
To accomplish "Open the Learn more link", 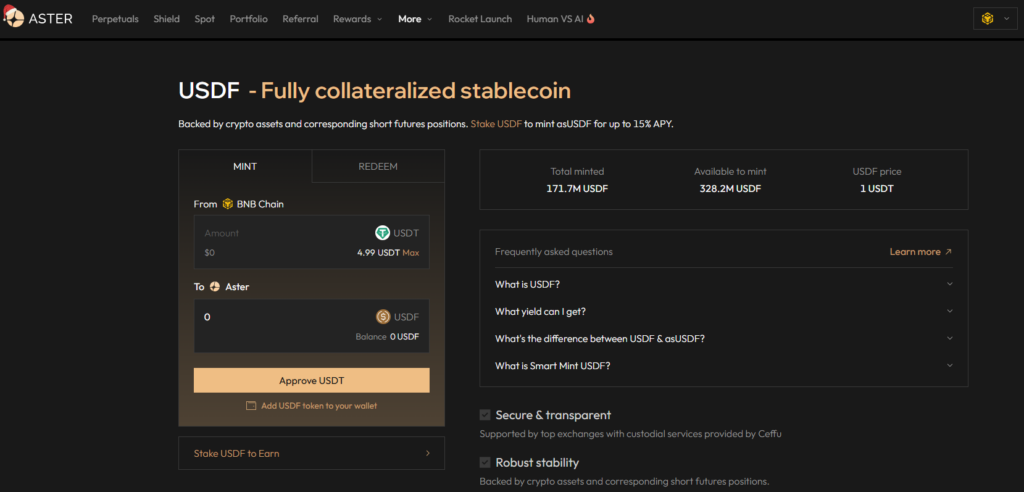I will click(920, 252).
